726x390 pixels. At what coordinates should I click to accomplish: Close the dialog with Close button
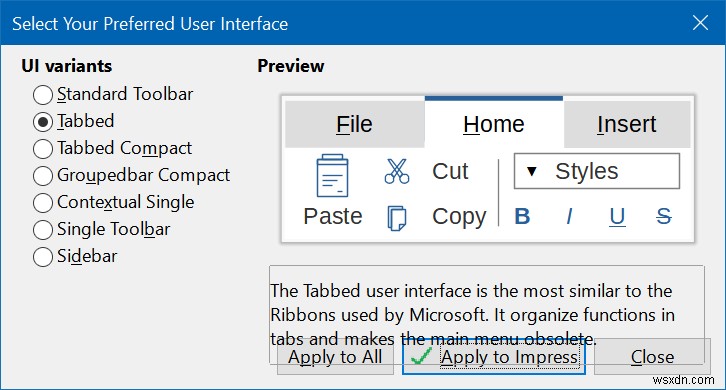coord(652,357)
